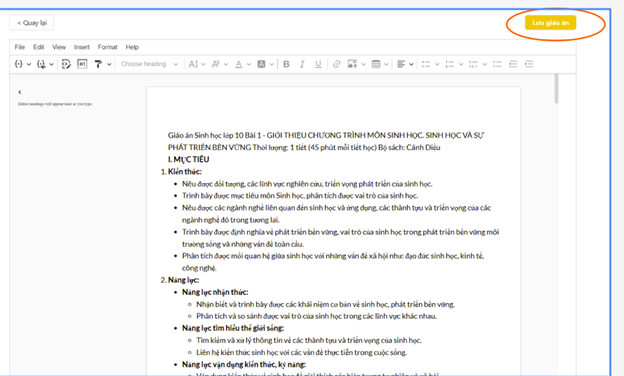Open the font background color picker

click(x=265, y=64)
